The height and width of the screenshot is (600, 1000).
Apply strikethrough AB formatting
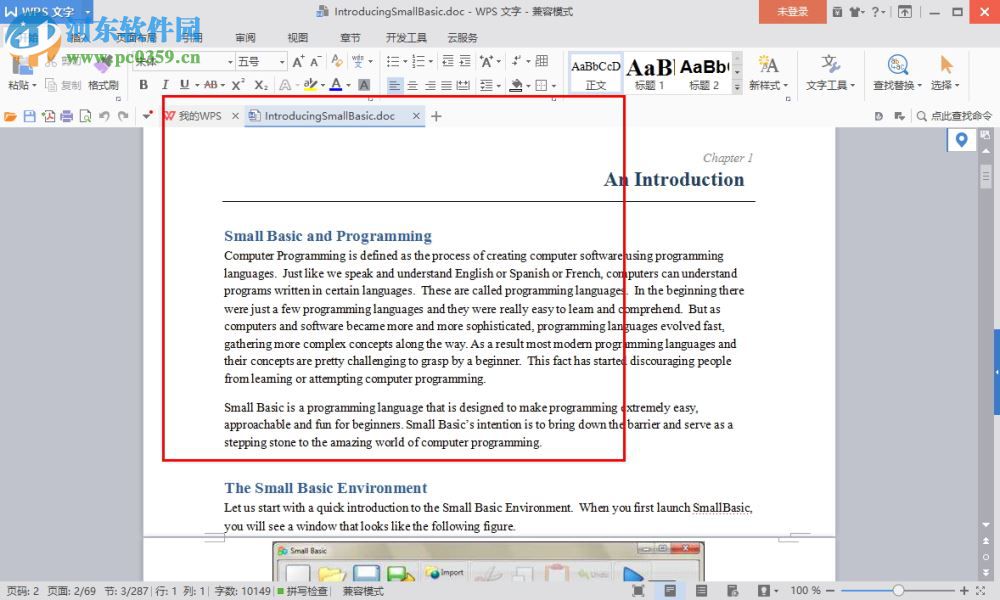(x=210, y=85)
